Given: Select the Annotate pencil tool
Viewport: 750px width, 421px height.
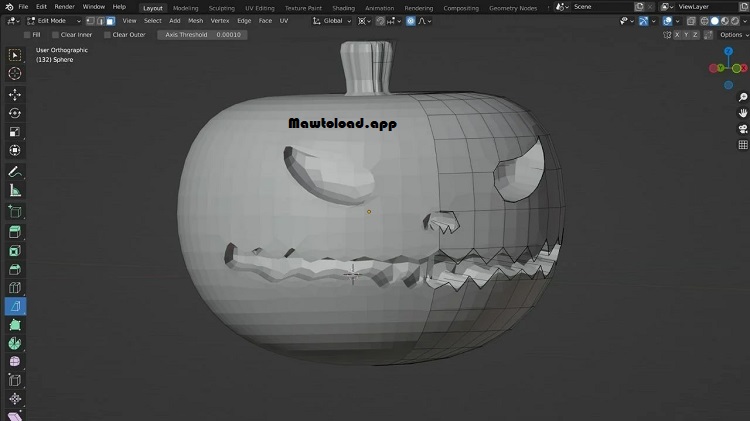Looking at the screenshot, I should click(15, 172).
